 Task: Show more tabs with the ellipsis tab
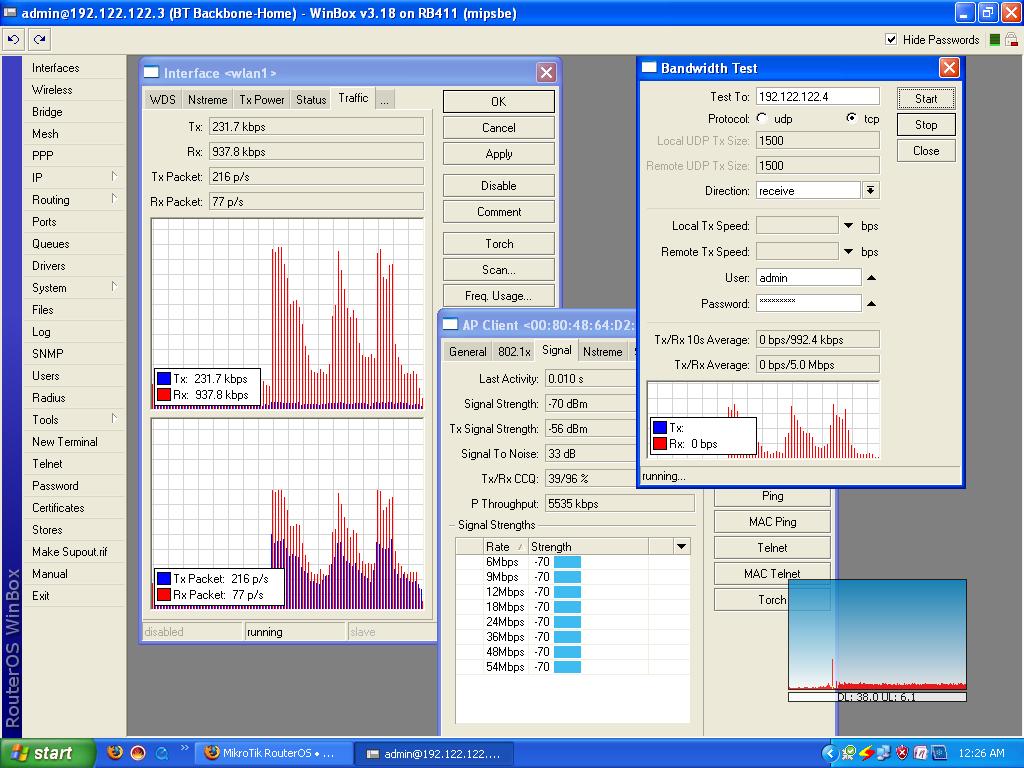[x=385, y=99]
